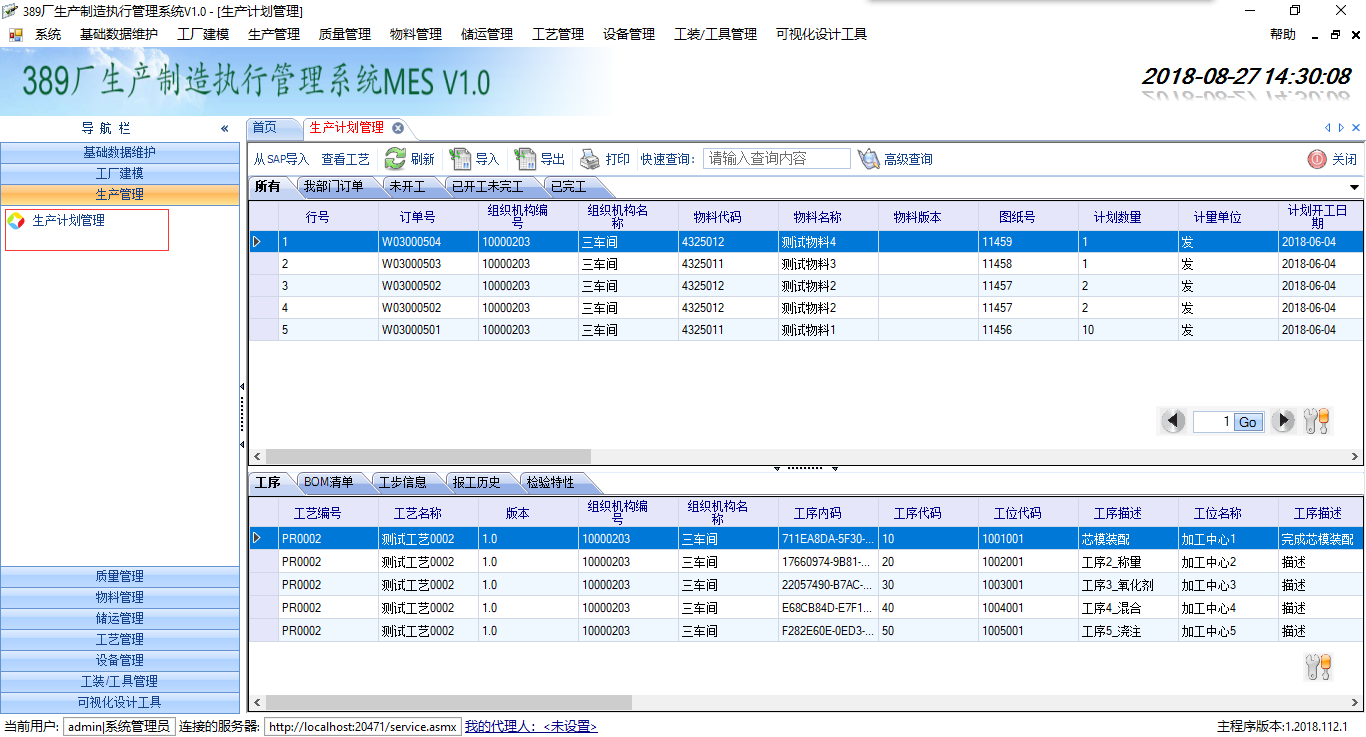
Task: Select process row 工序5_浇注
Action: [806, 631]
